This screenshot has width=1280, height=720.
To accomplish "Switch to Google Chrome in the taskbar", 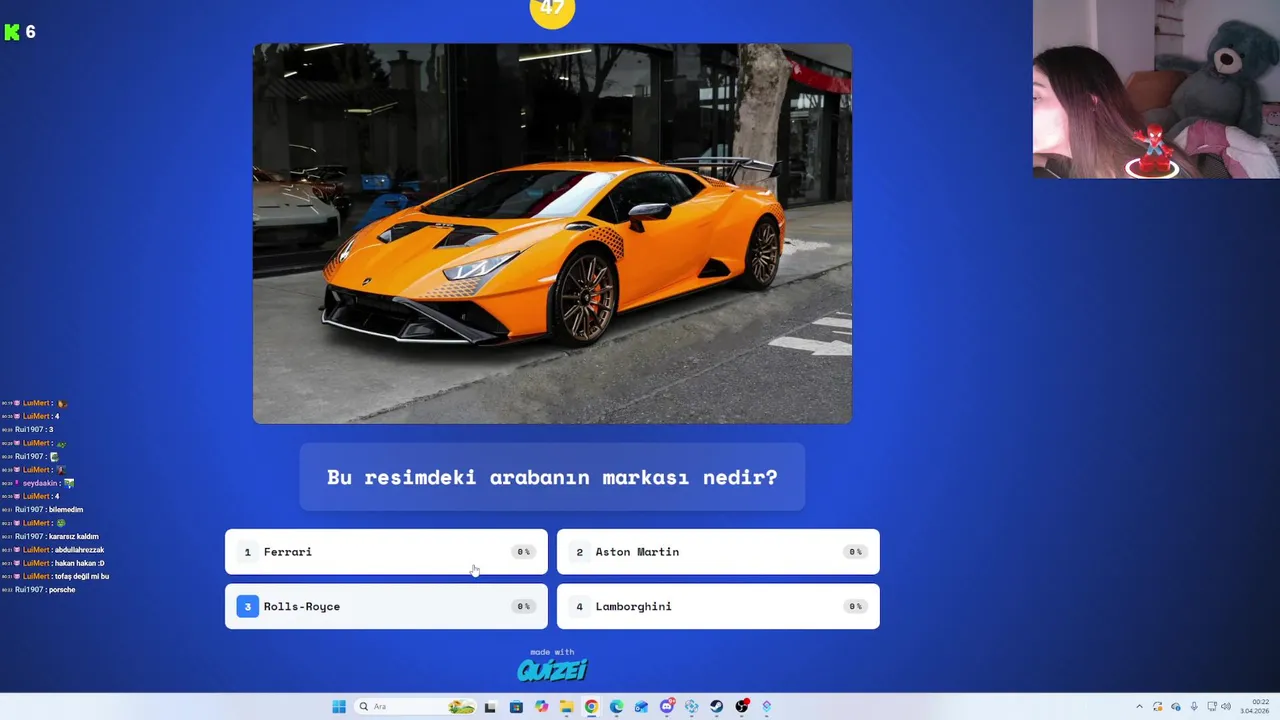I will [x=591, y=706].
